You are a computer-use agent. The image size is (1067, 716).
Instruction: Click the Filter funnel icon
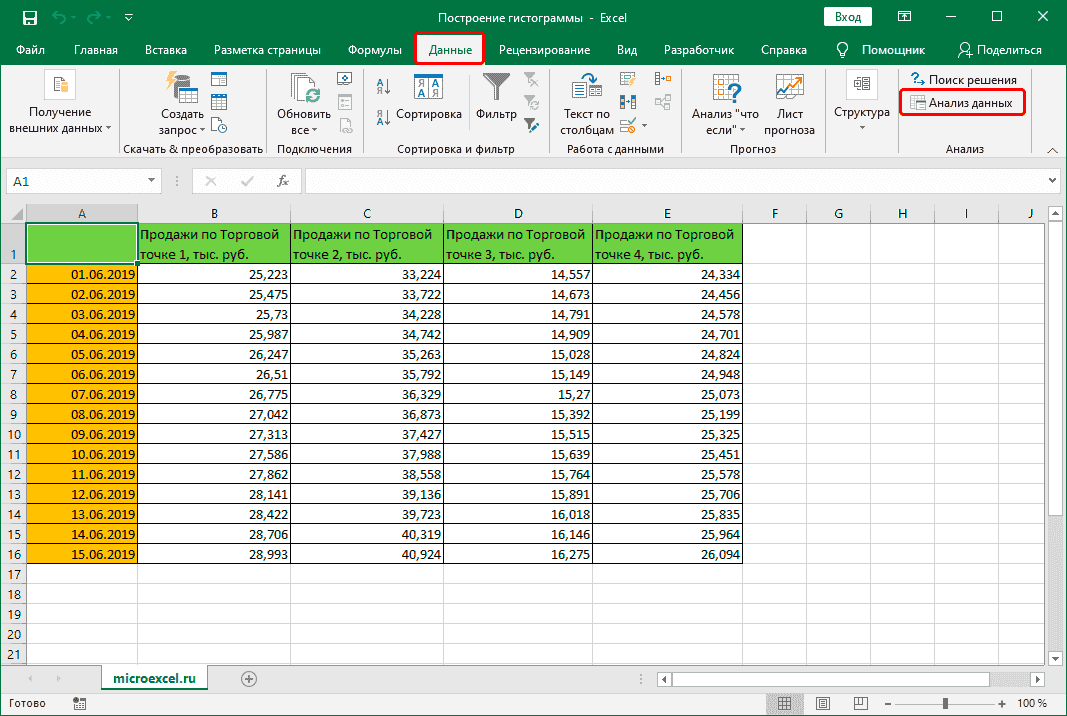click(495, 90)
